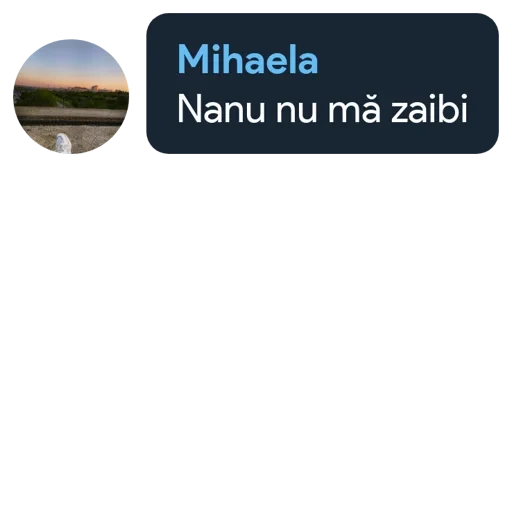The height and width of the screenshot is (512, 512).
Task: Click the word zaibi in message
Action: click(429, 109)
